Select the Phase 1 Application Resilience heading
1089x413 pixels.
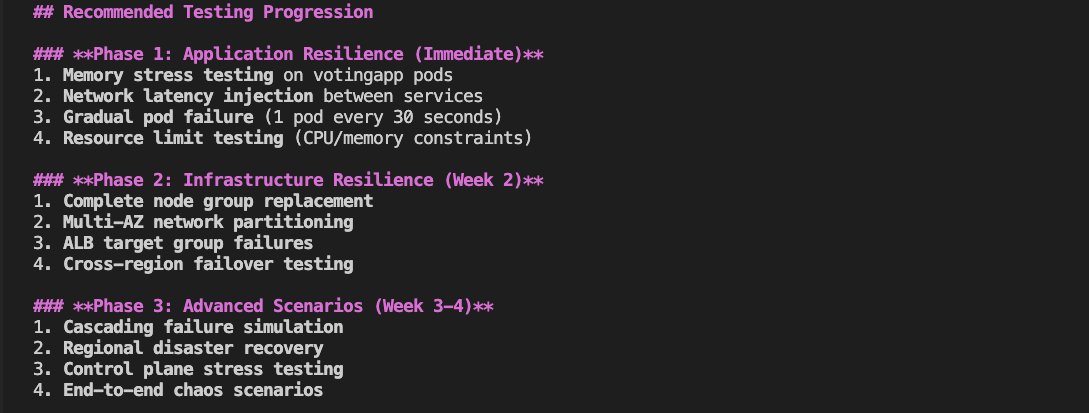click(x=288, y=54)
